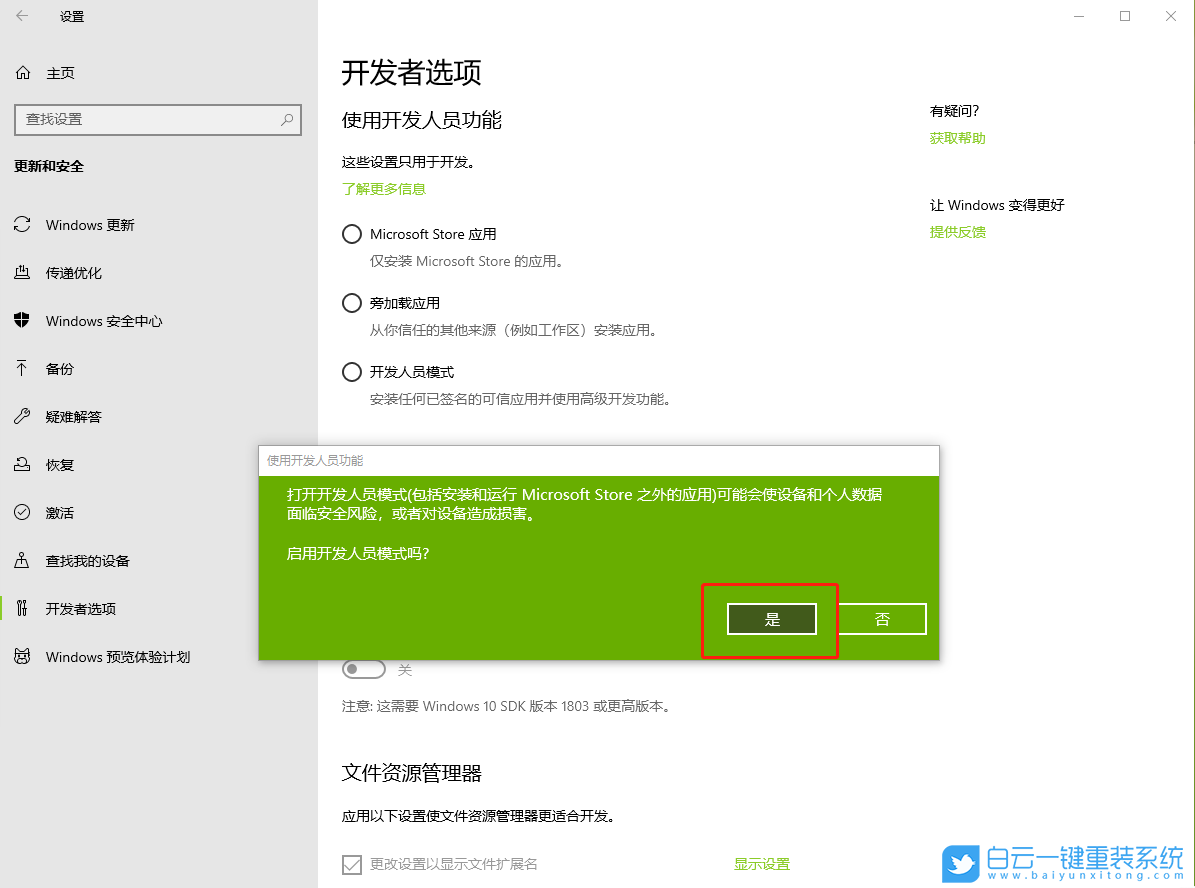Click the 提供反馈 link
Viewport: 1195px width, 888px height.
pos(957,231)
